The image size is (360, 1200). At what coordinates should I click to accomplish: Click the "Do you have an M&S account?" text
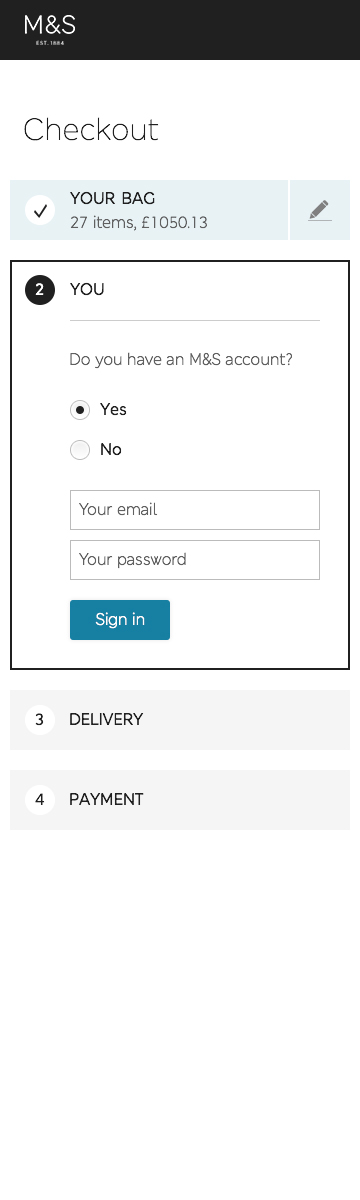181,360
